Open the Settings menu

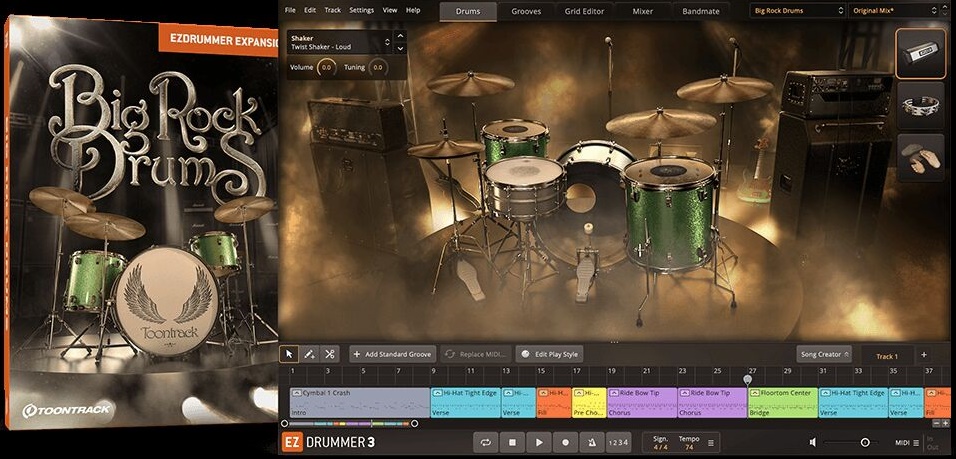point(361,10)
